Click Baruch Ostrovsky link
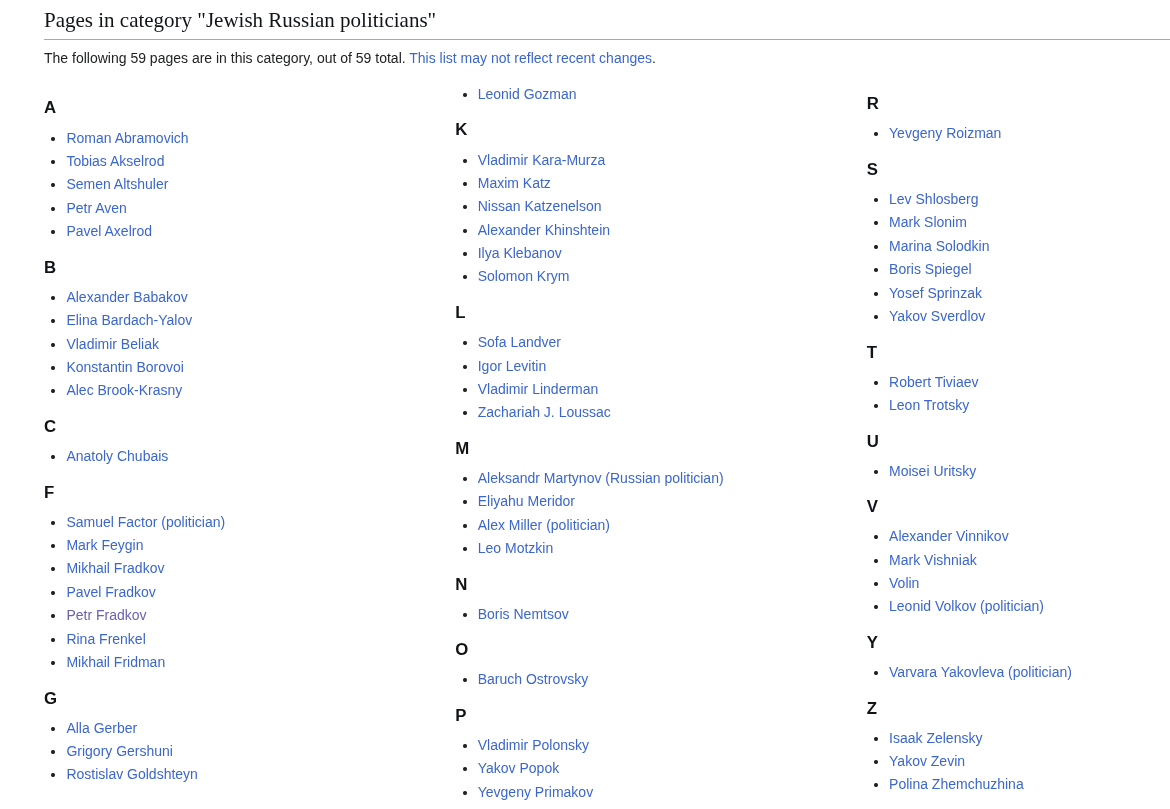The height and width of the screenshot is (809, 1170). pos(533,680)
